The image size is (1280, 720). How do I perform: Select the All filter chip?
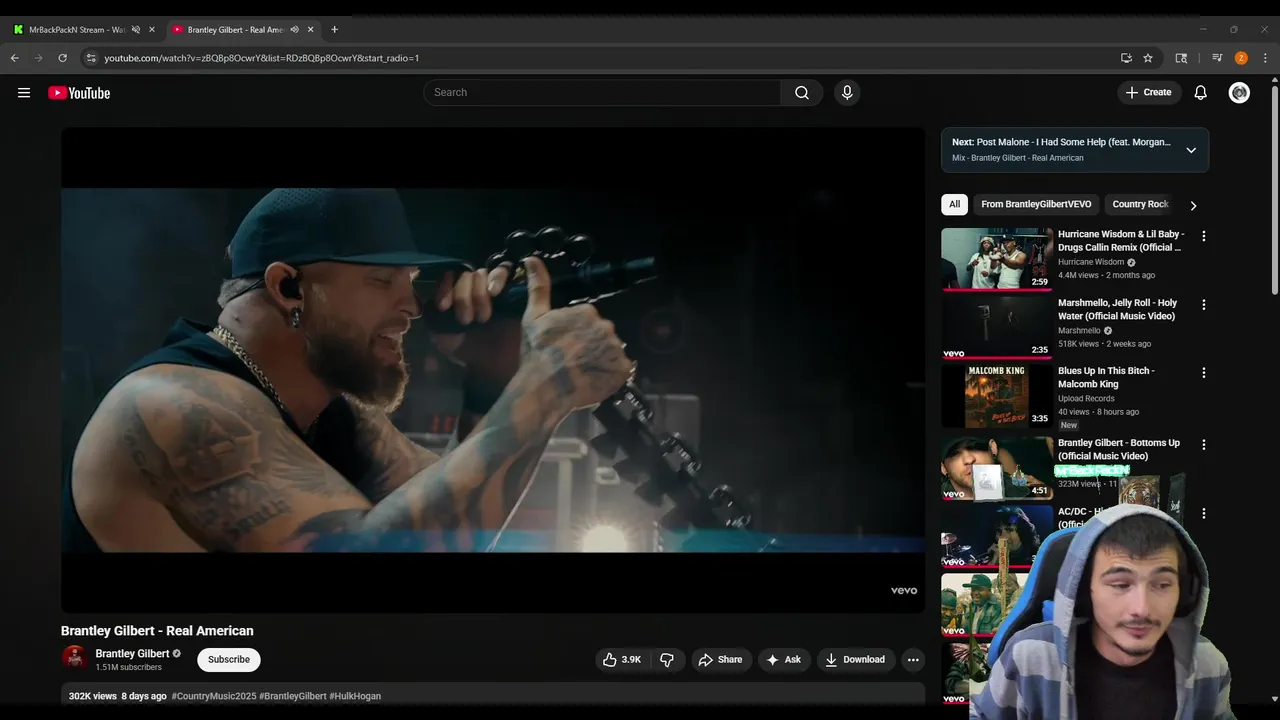(955, 204)
